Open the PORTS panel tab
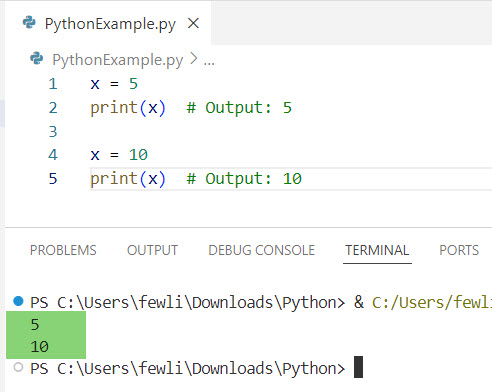Screen dimensions: 492x392 [x=459, y=250]
